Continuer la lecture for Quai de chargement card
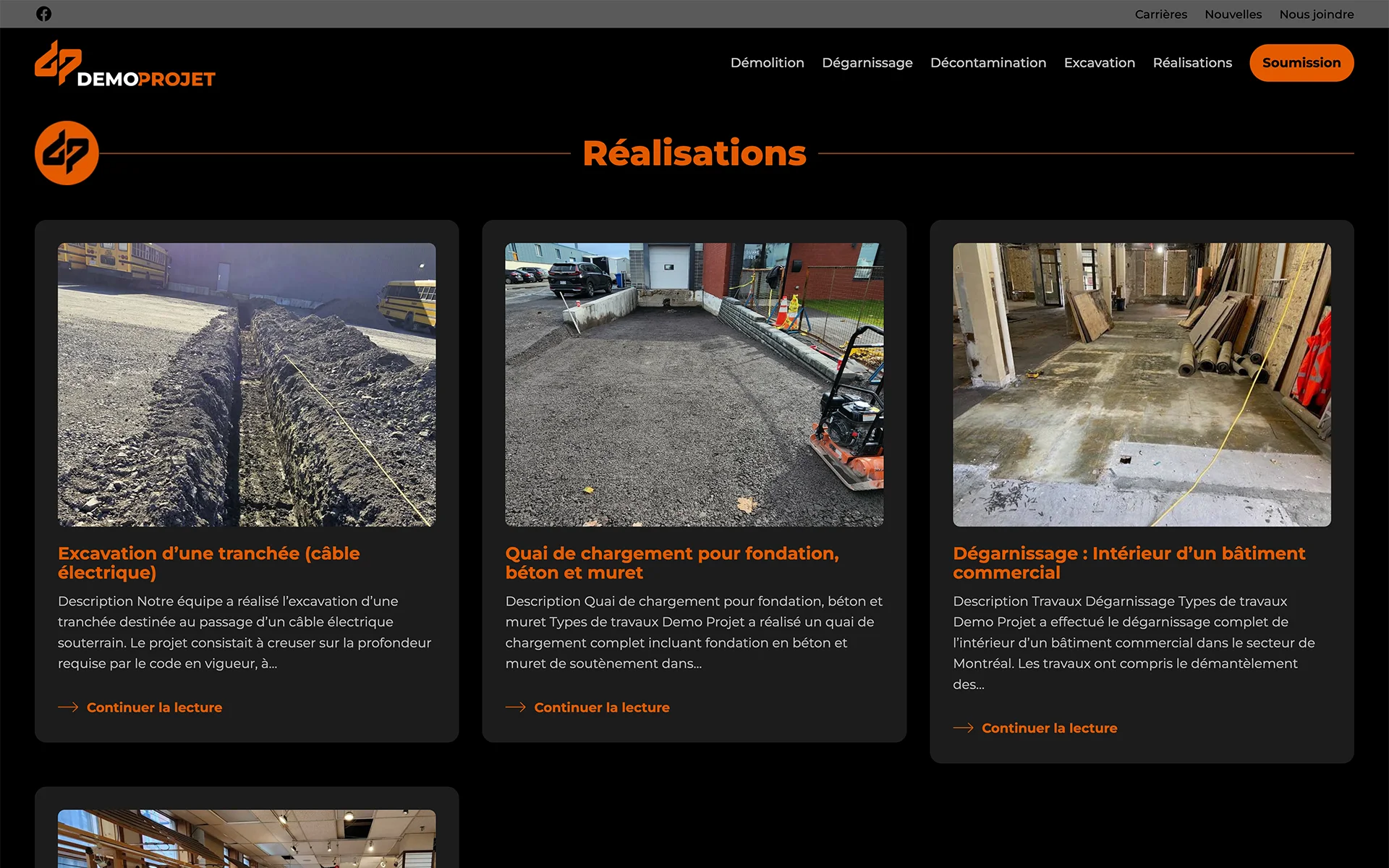Image resolution: width=1389 pixels, height=868 pixels. tap(602, 707)
